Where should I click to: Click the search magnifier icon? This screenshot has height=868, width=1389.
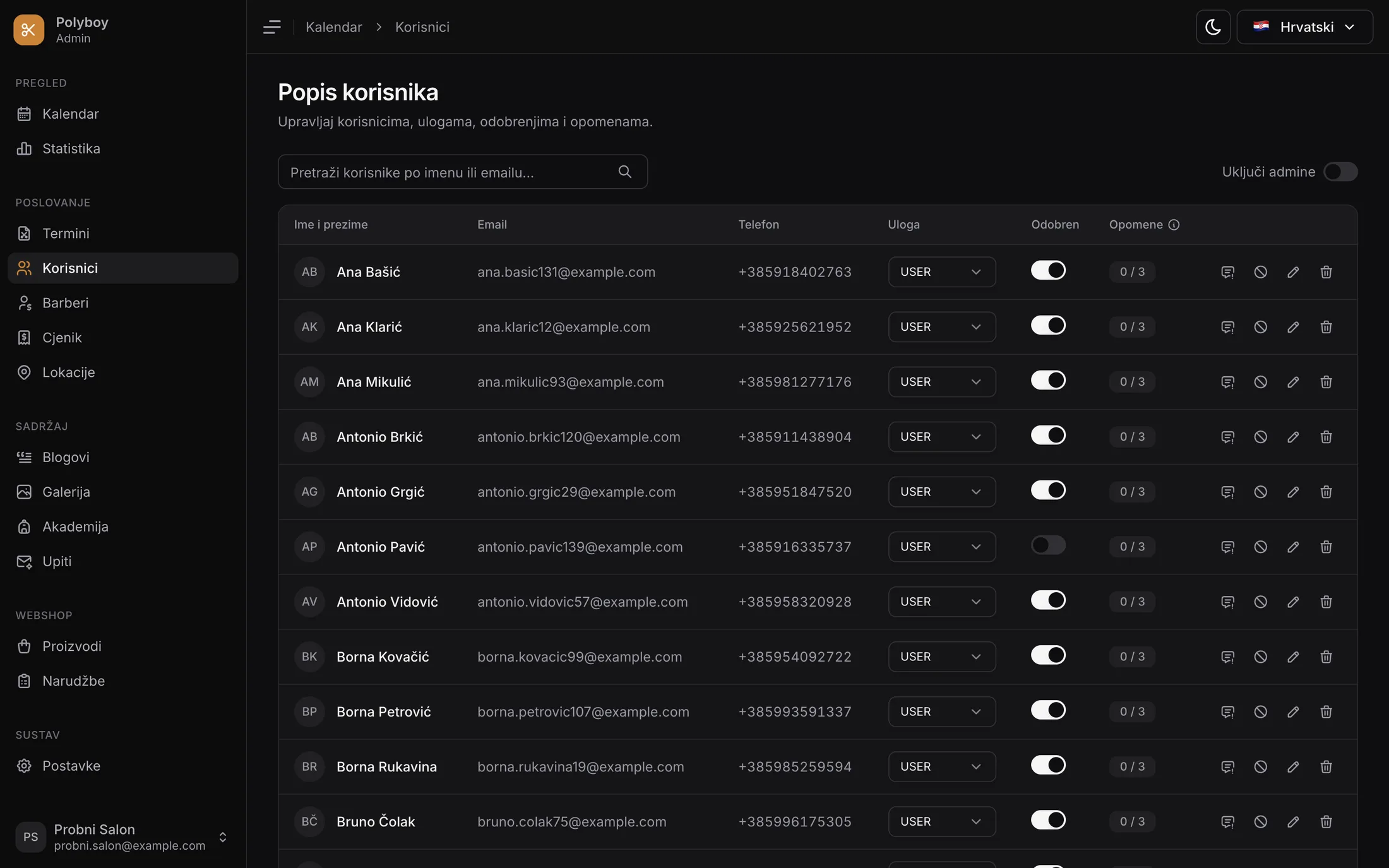624,172
